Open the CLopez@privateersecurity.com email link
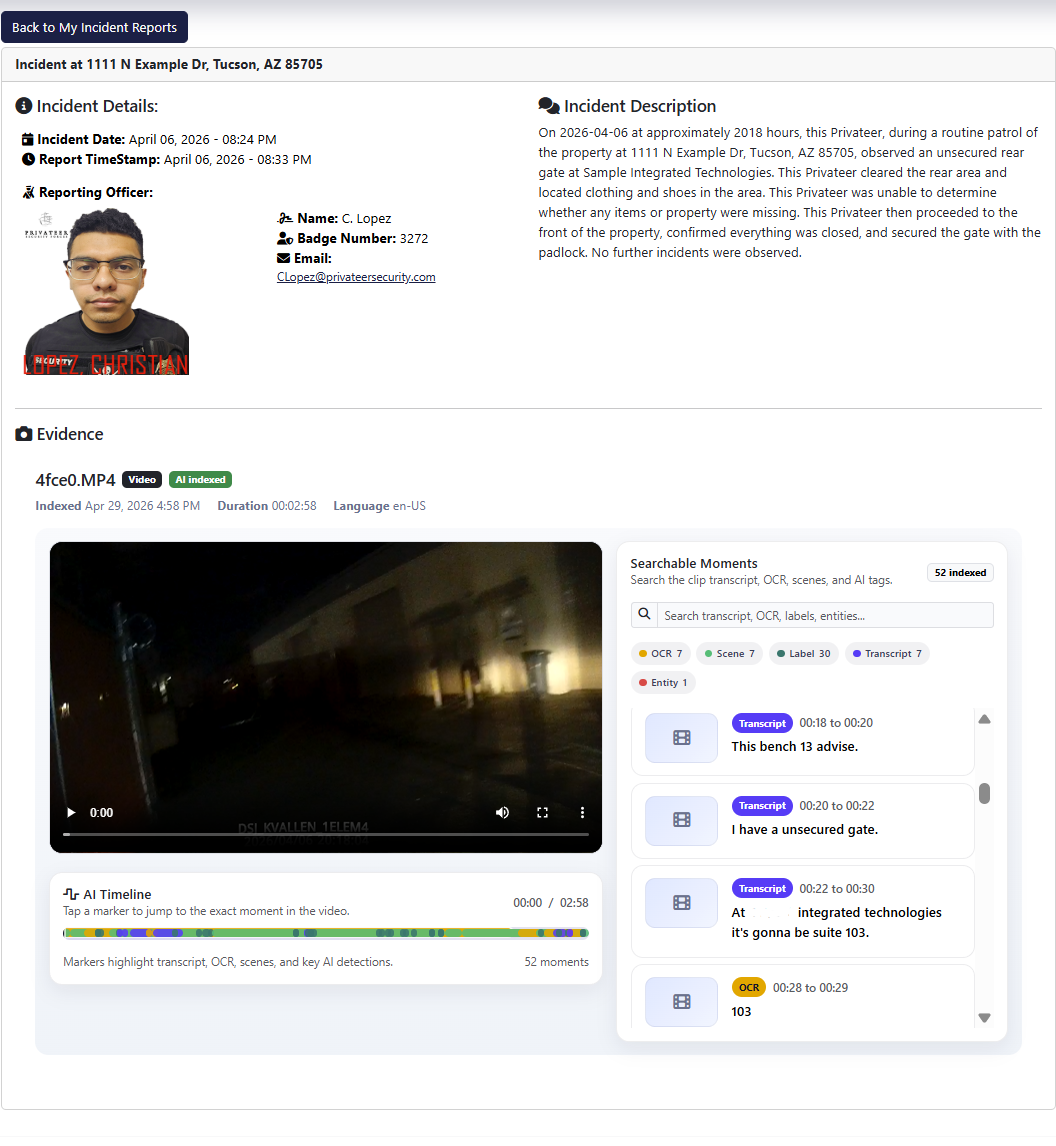Screen dimensions: 1056x1146 [355, 277]
